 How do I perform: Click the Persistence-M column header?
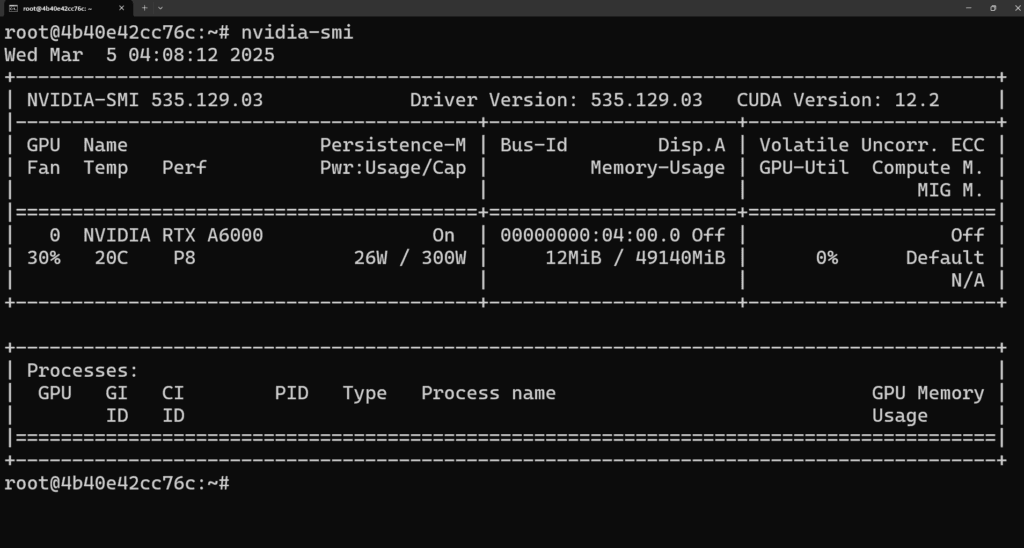click(x=393, y=145)
